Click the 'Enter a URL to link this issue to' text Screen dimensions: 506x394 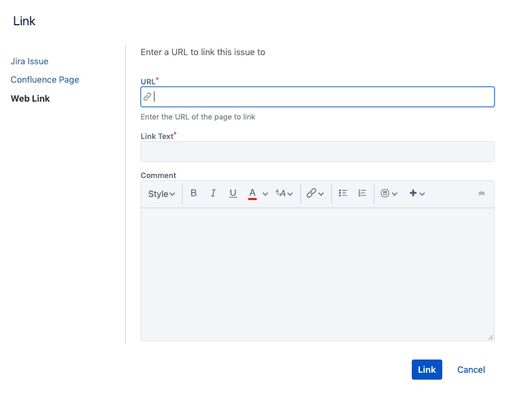click(203, 52)
